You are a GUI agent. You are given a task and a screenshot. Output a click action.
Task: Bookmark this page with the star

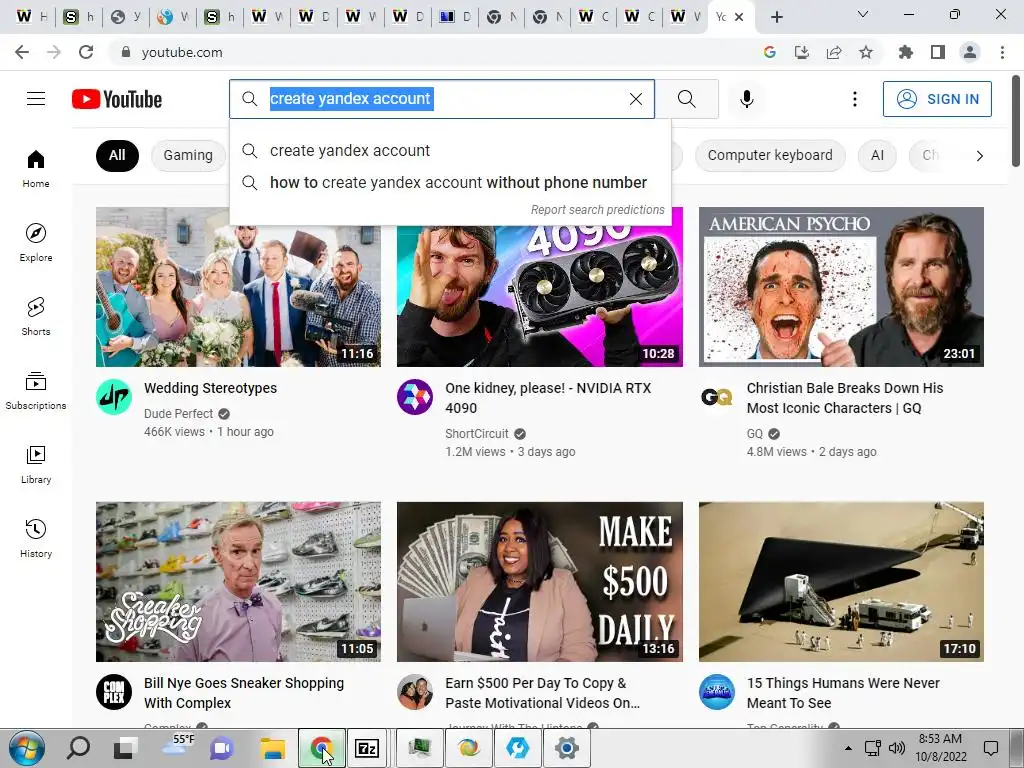pos(866,52)
